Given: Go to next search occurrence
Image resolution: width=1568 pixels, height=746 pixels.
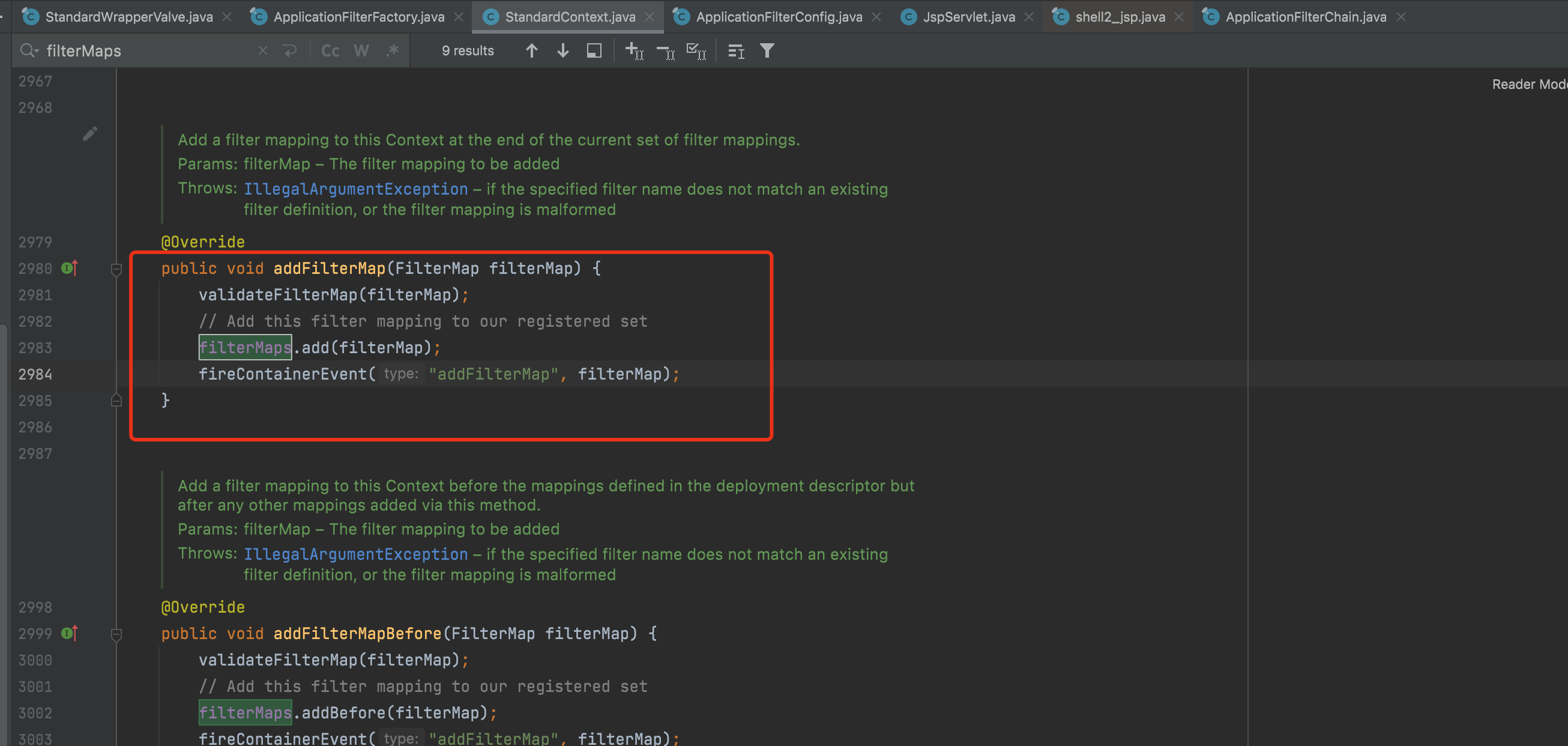Looking at the screenshot, I should [x=563, y=50].
